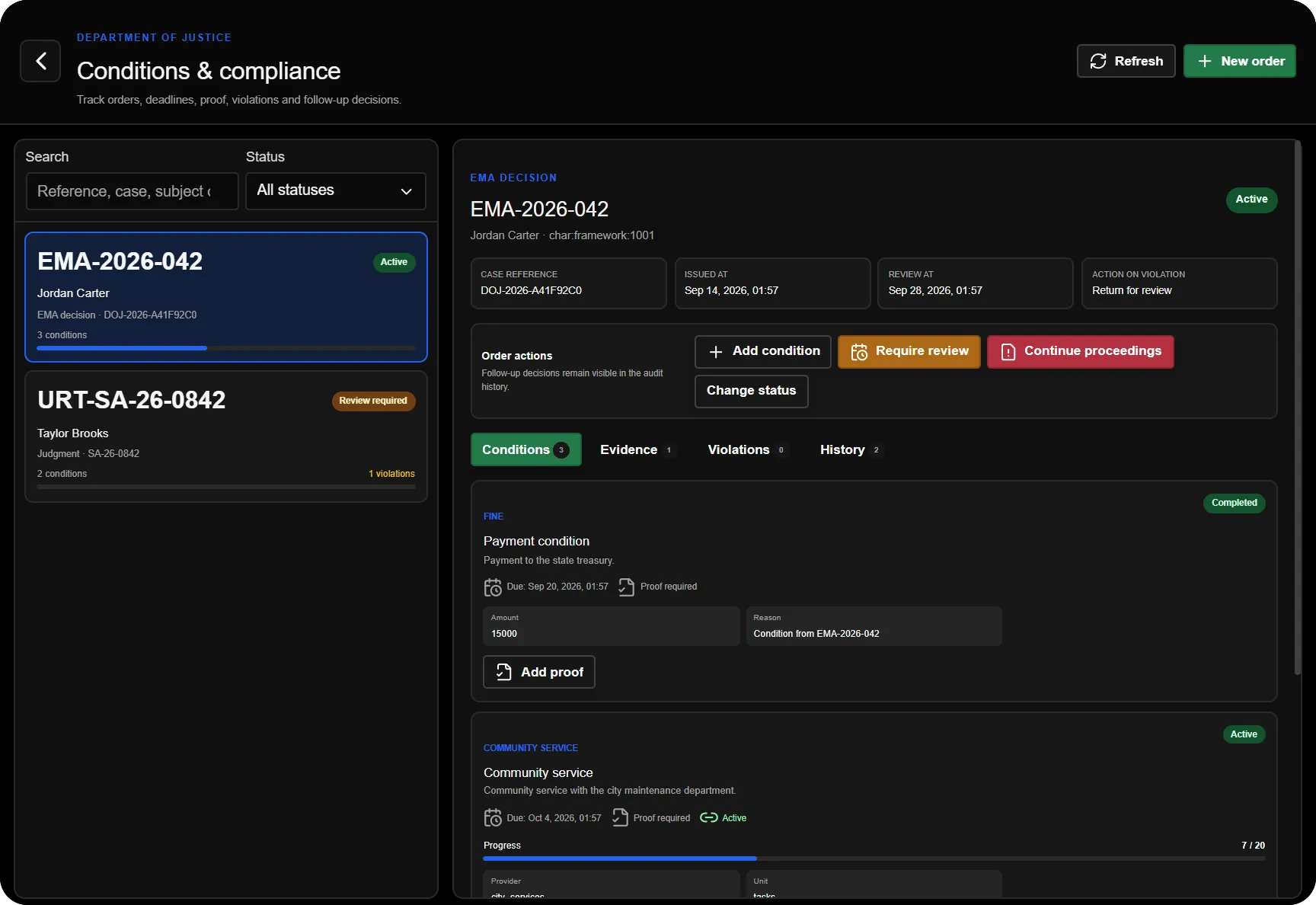
Task: Click the FINE category label
Action: click(493, 516)
